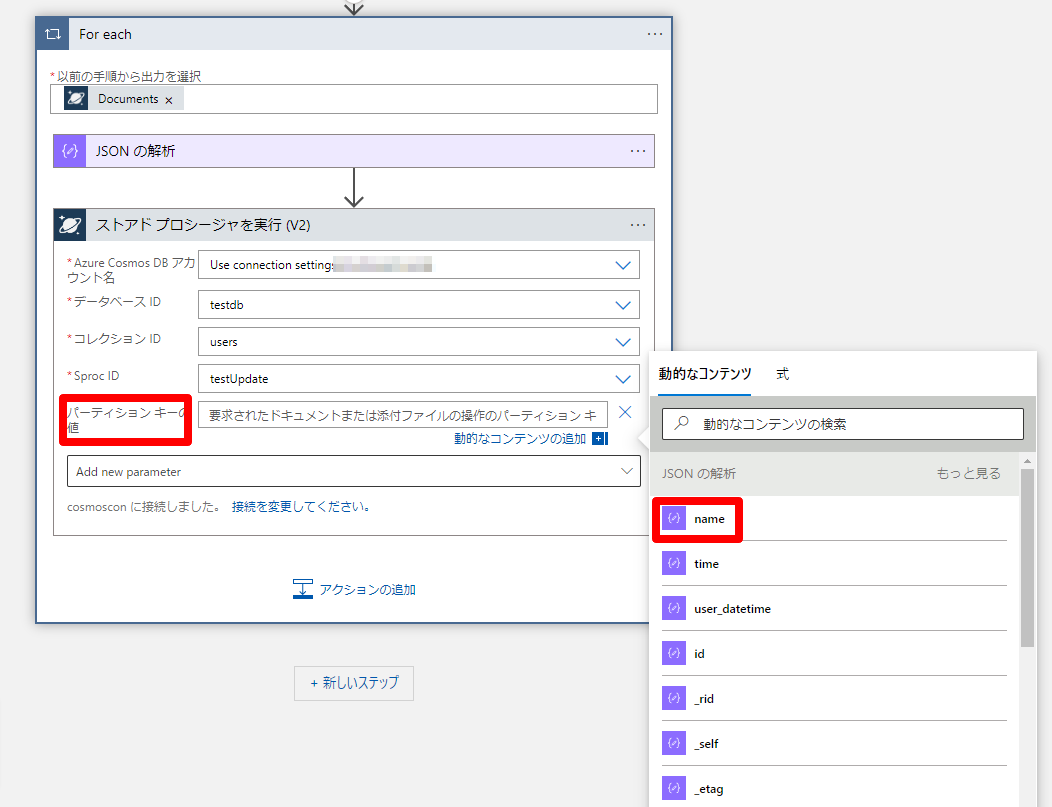Click the 動的なコンテンツの検索 search field
The image size is (1052, 807).
pos(843,424)
